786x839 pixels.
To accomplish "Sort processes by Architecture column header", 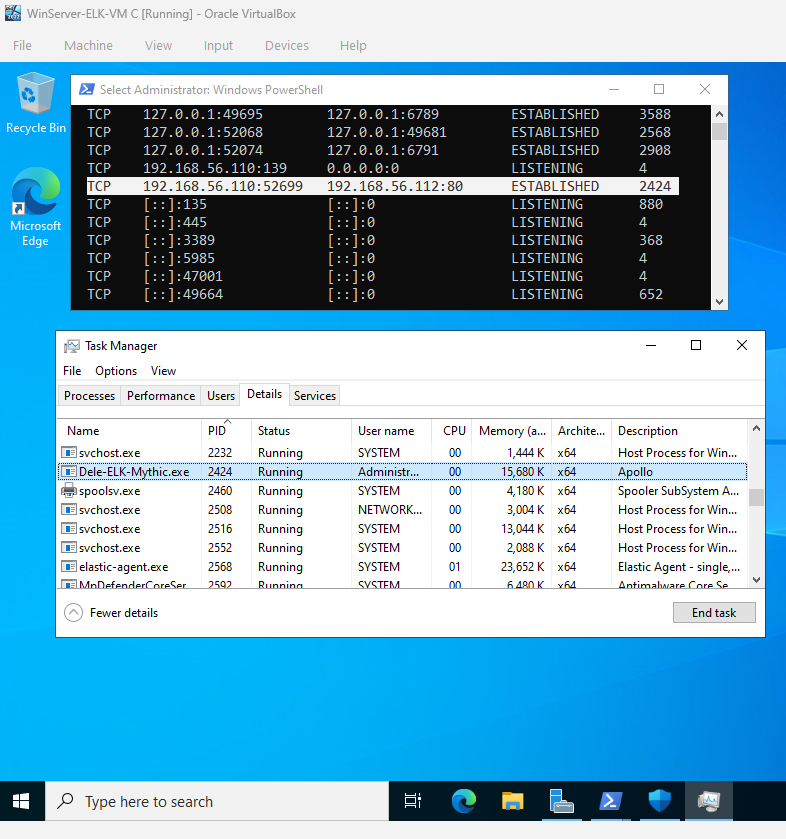I will click(581, 431).
